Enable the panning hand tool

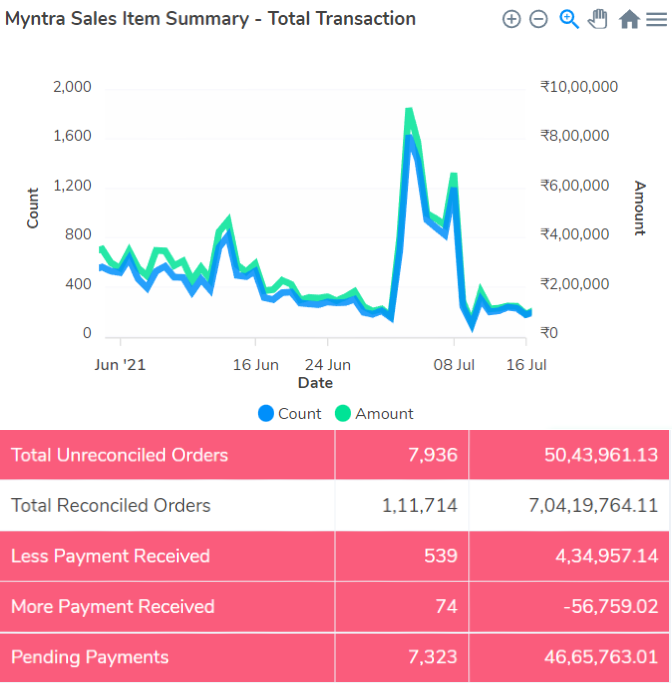598,19
